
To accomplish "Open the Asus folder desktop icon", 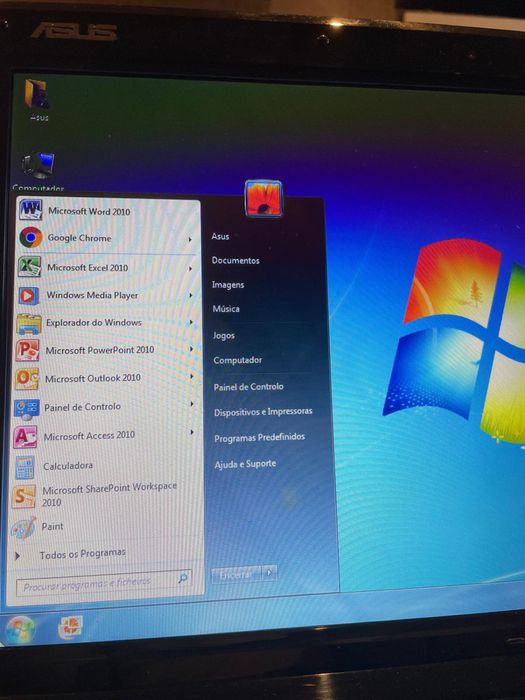I will tap(37, 95).
